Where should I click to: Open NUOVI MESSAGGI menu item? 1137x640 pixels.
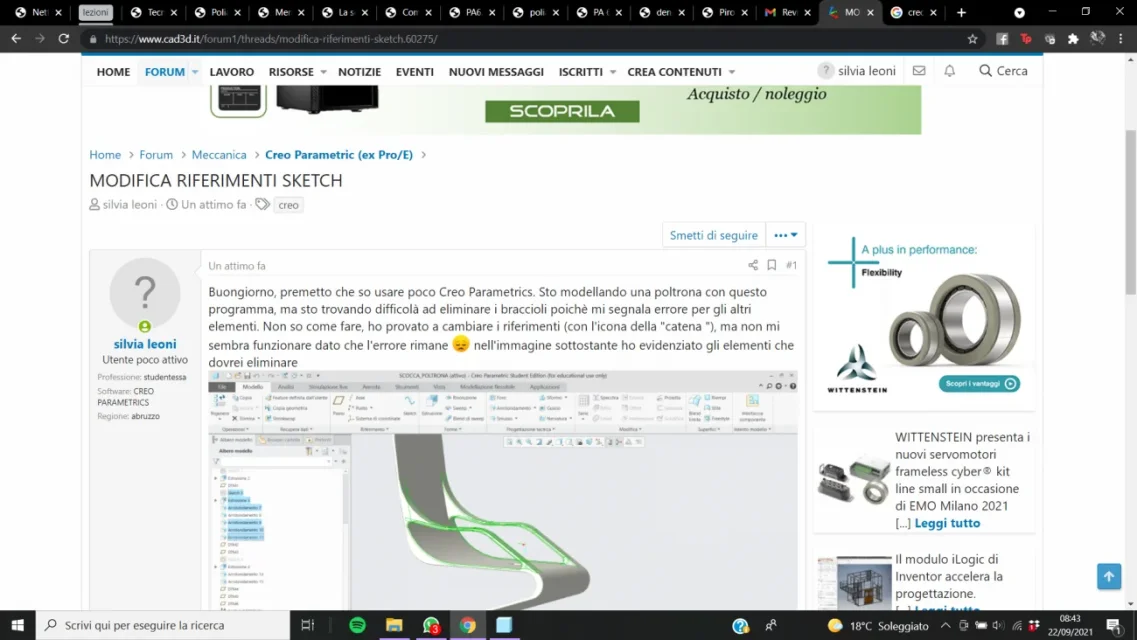496,72
